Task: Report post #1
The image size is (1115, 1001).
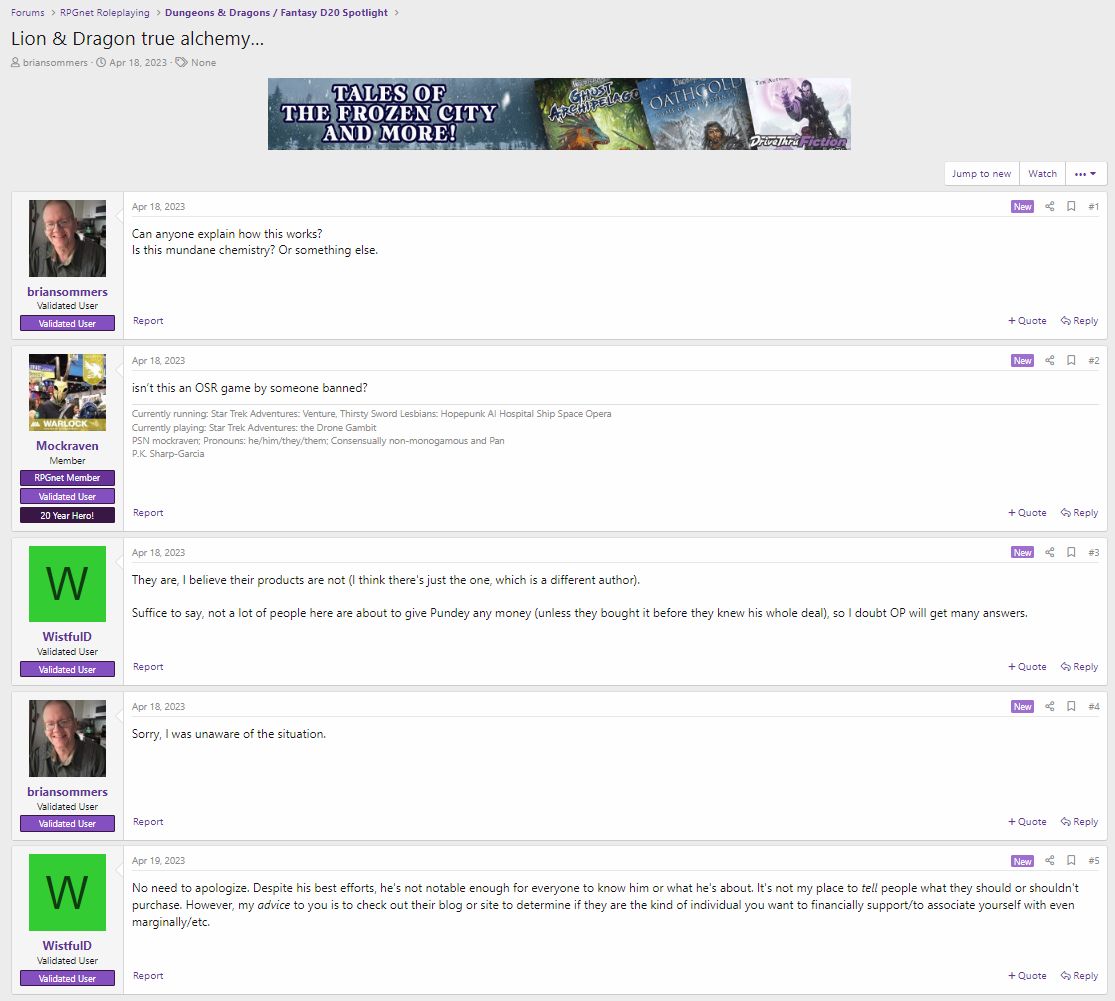Action: click(x=148, y=321)
